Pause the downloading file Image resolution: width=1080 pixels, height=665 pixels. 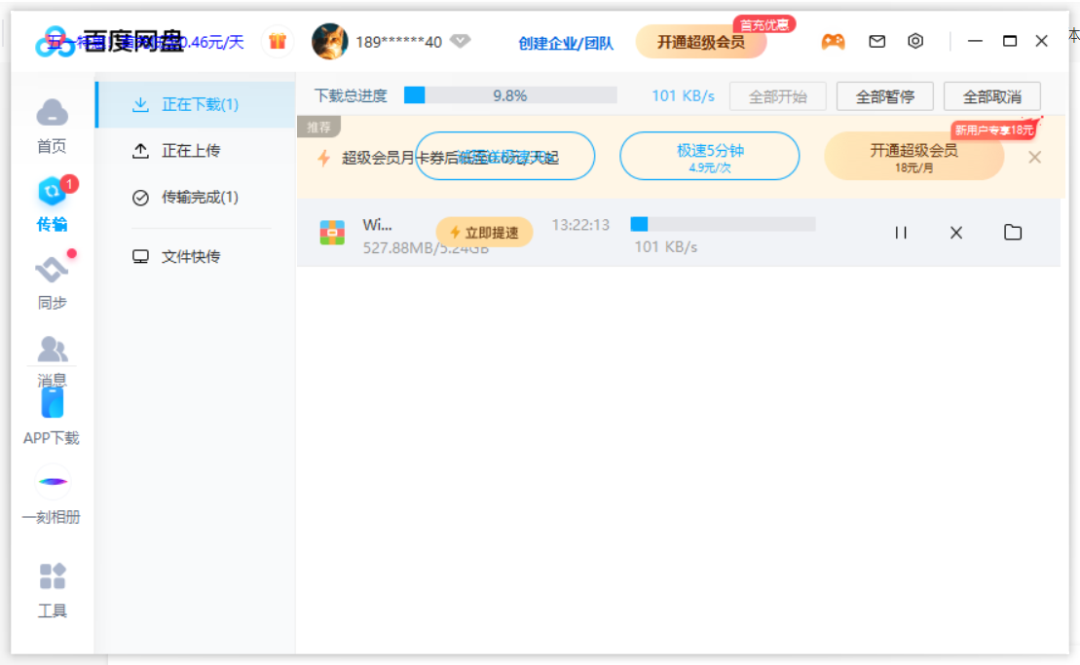pos(901,233)
